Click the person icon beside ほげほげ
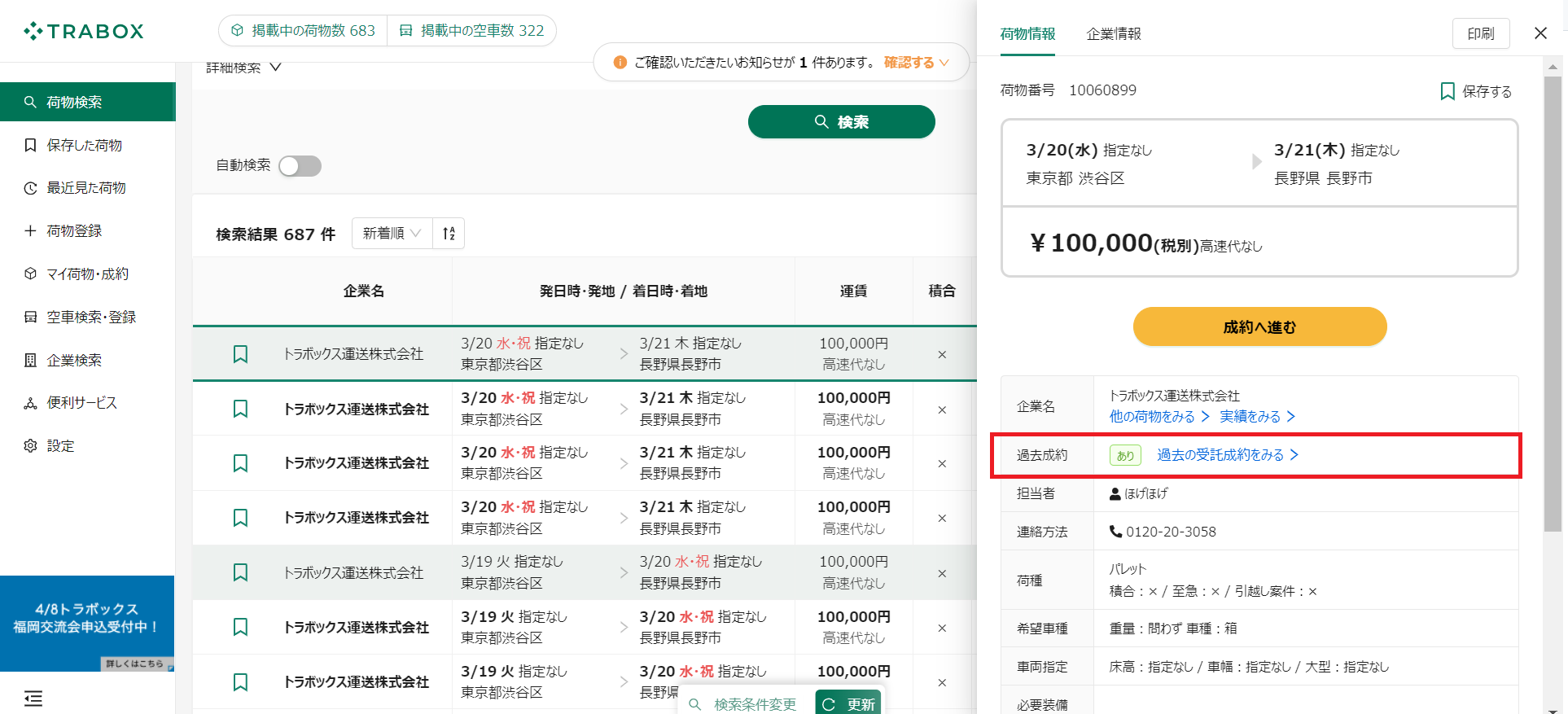The height and width of the screenshot is (714, 1568). [x=1115, y=493]
